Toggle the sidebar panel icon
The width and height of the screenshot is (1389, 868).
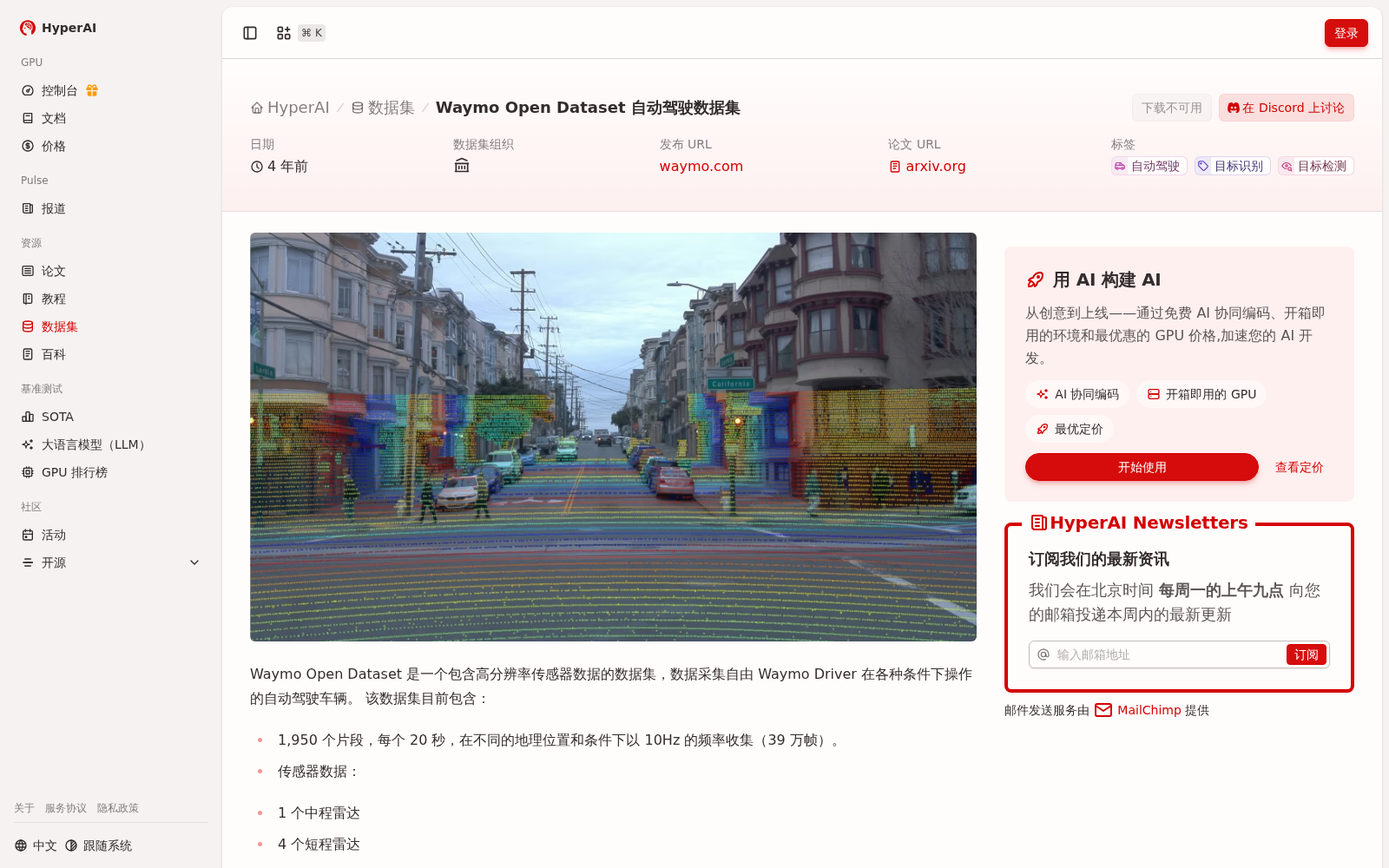click(250, 33)
